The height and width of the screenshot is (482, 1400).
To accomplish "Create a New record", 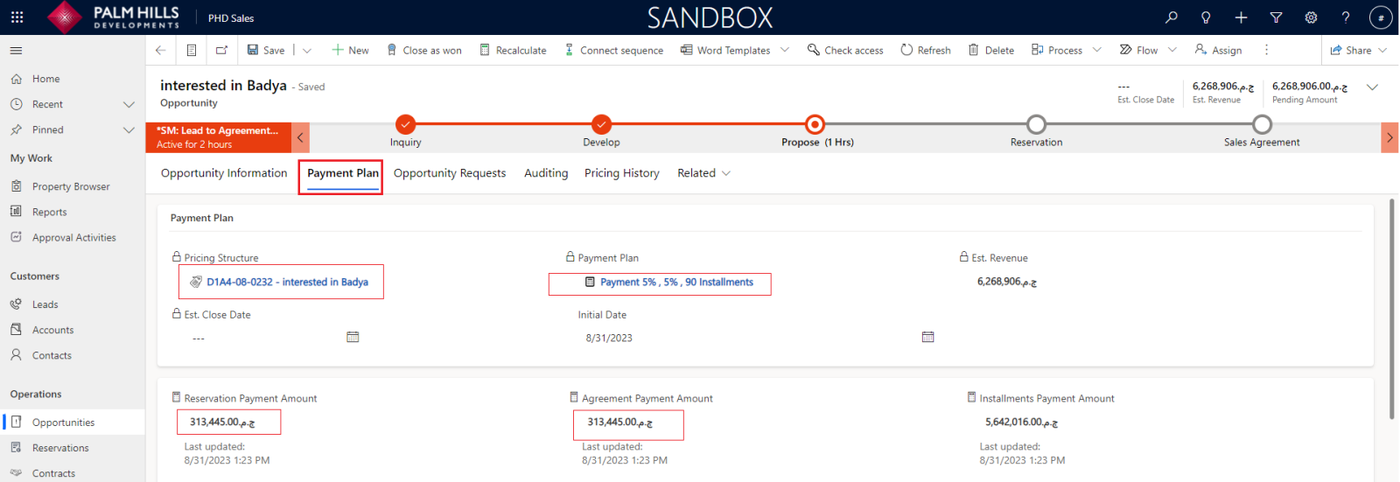I will (350, 50).
